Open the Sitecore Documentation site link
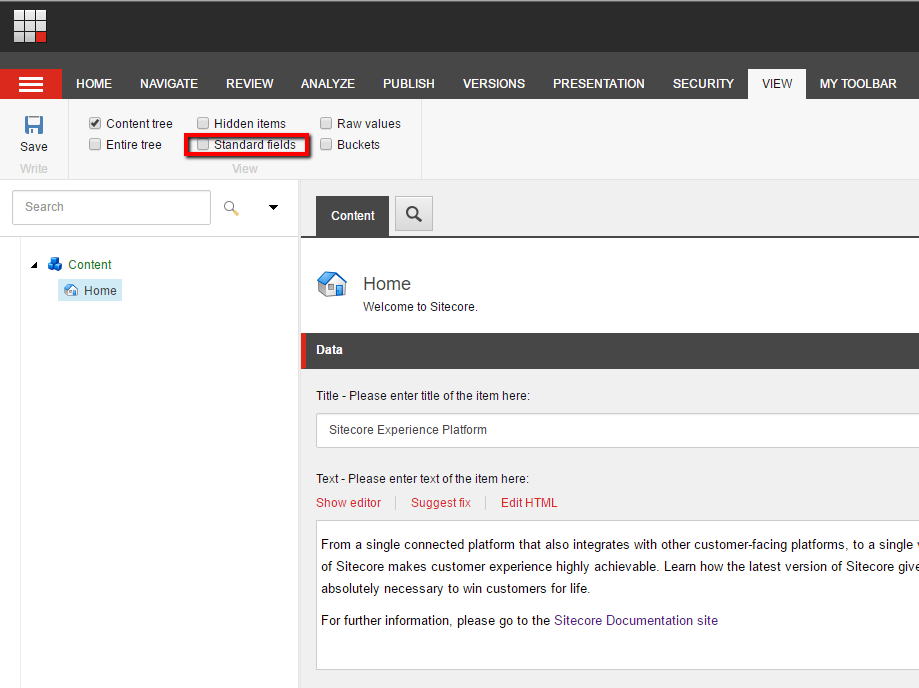 [x=636, y=621]
